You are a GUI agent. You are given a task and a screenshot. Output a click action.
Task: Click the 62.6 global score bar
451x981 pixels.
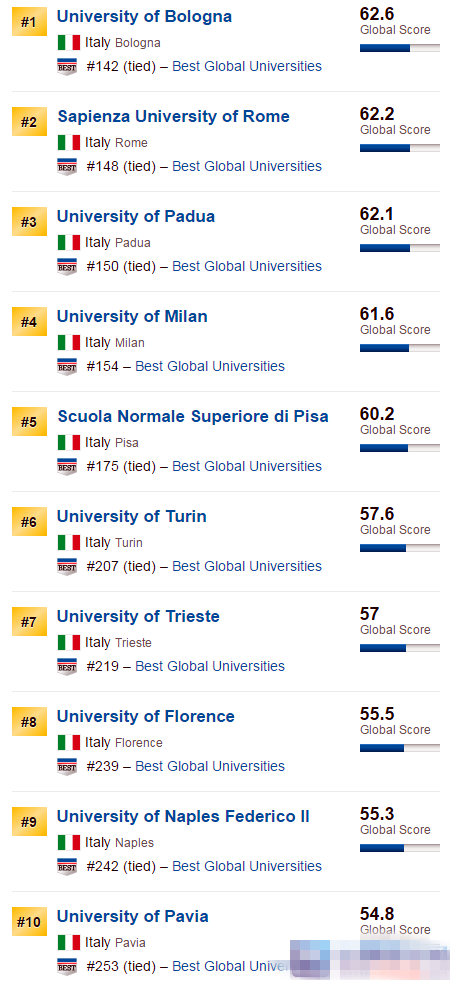tap(400, 48)
